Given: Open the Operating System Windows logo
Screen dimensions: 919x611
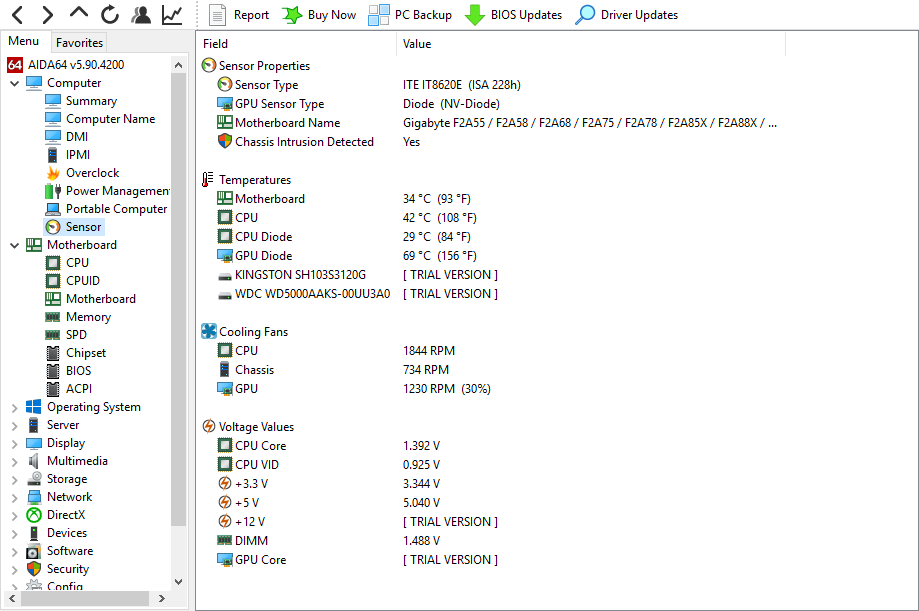Looking at the screenshot, I should click(x=33, y=407).
